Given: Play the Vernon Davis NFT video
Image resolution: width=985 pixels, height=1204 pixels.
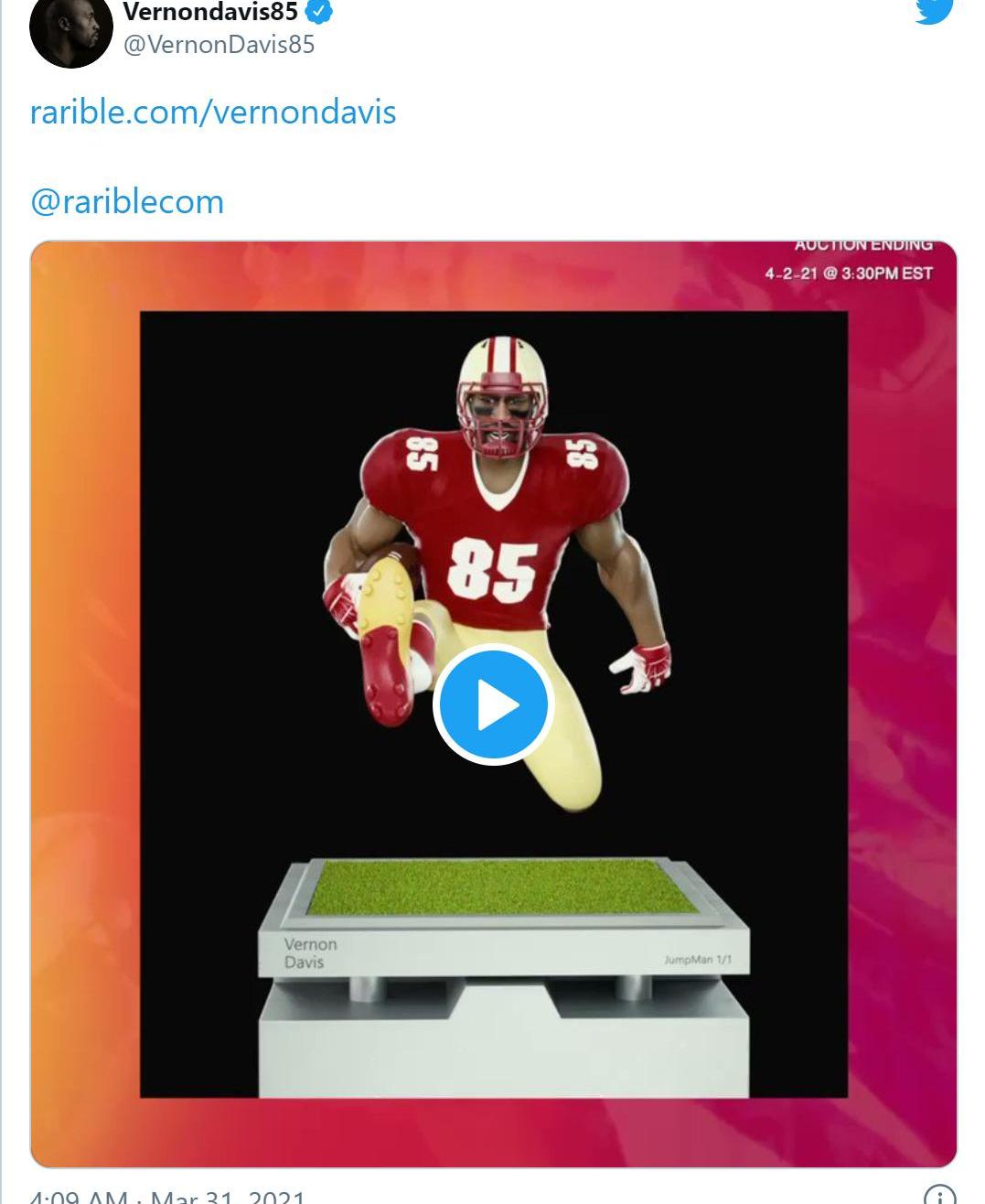Looking at the screenshot, I should click(x=493, y=704).
